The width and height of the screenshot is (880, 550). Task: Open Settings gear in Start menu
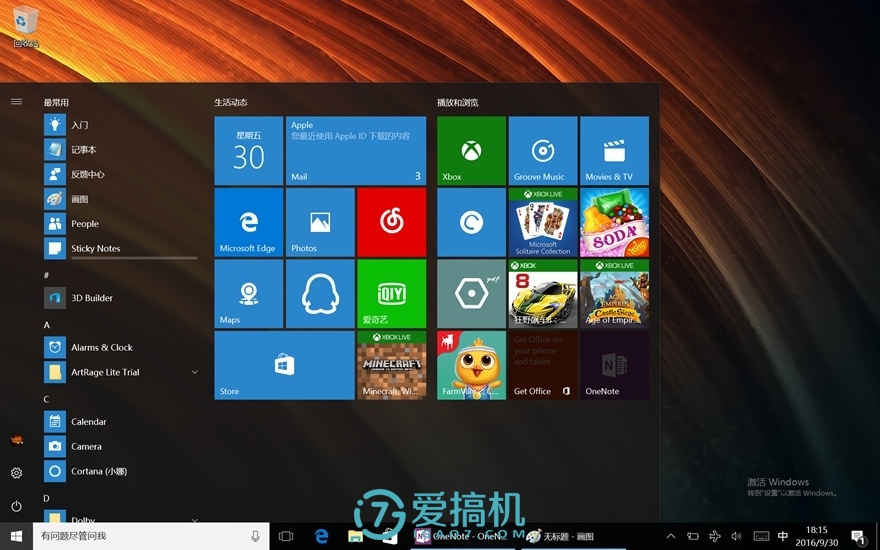click(16, 473)
